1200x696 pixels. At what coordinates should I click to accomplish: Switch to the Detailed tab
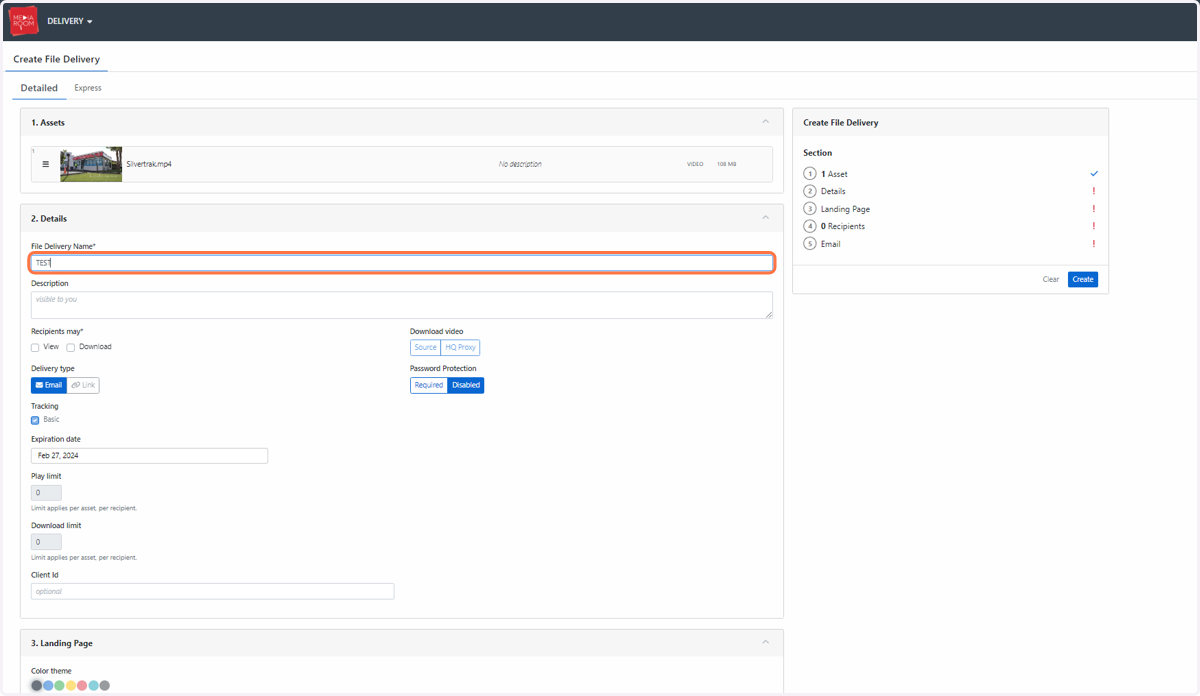(39, 88)
